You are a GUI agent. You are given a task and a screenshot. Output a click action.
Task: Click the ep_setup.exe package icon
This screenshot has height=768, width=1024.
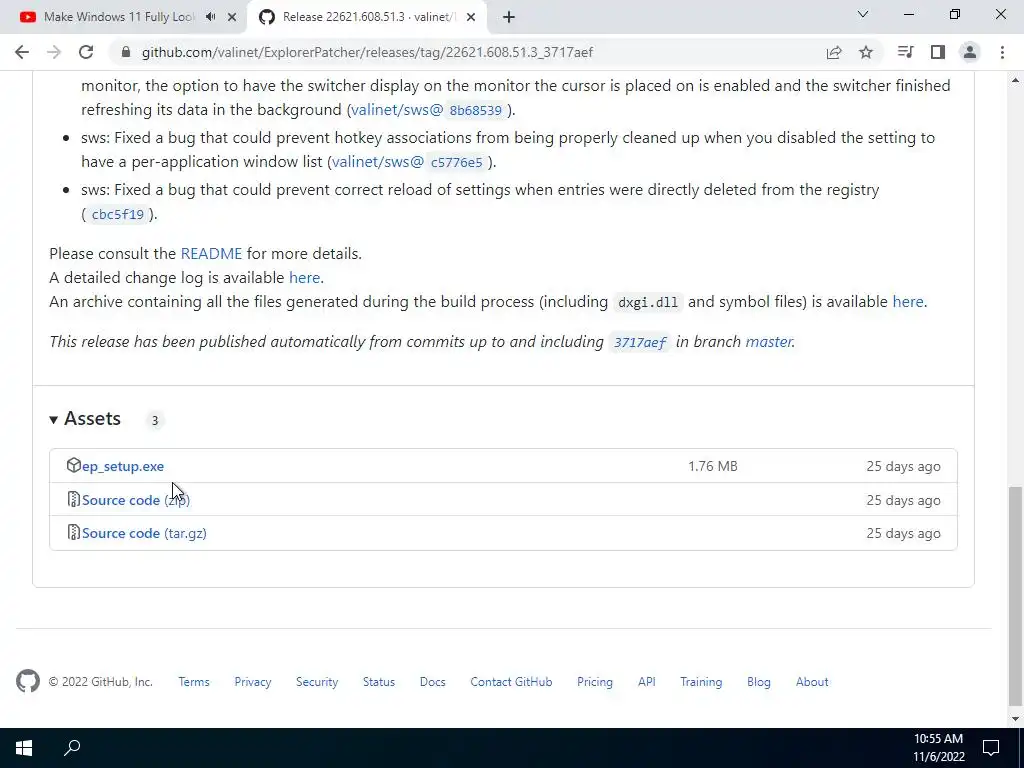(x=73, y=465)
